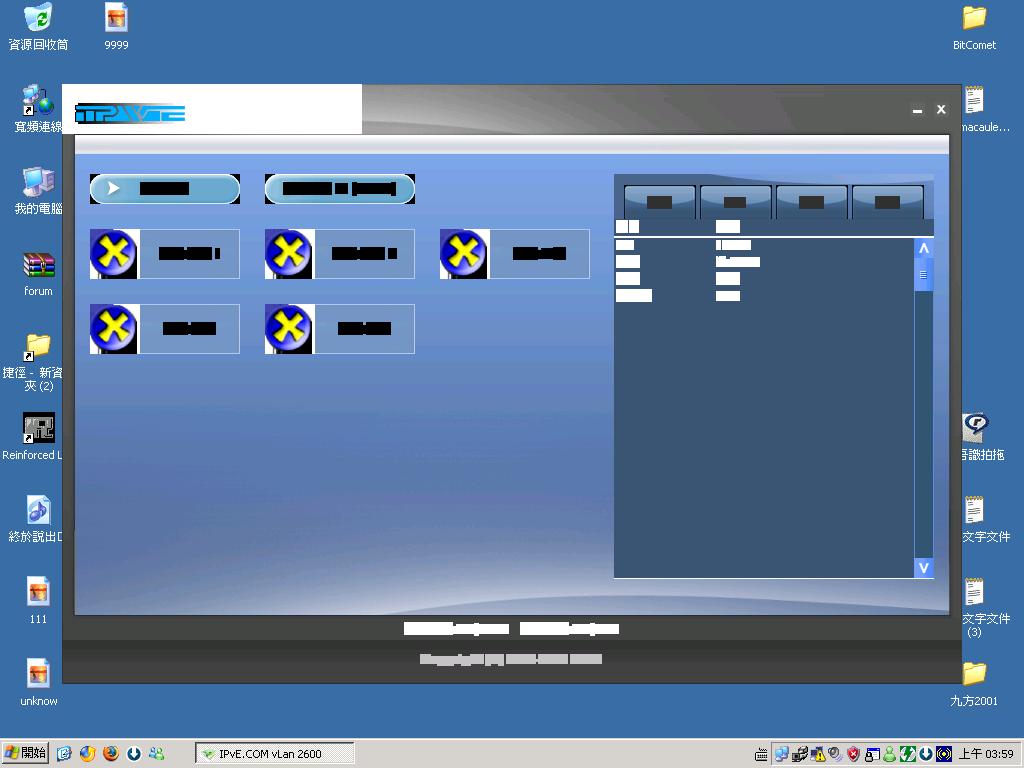Viewport: 1024px width, 768px height.
Task: Open the 開始 Start menu
Action: (x=25, y=753)
